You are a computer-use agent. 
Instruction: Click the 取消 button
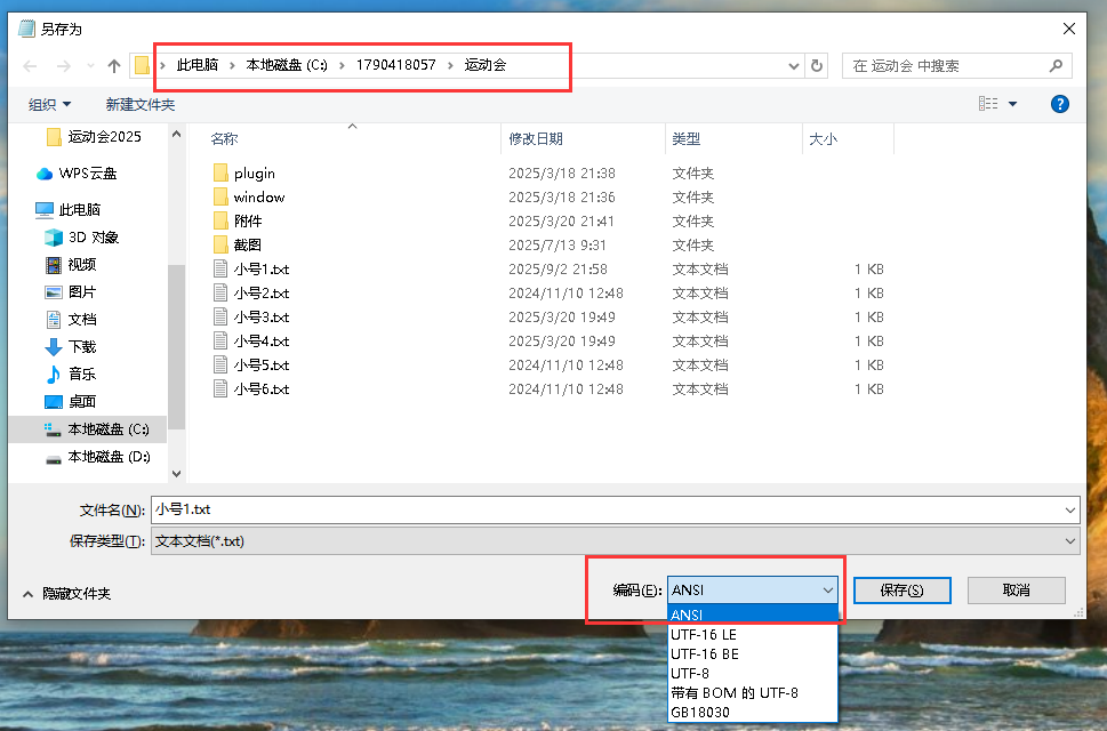tap(1016, 590)
